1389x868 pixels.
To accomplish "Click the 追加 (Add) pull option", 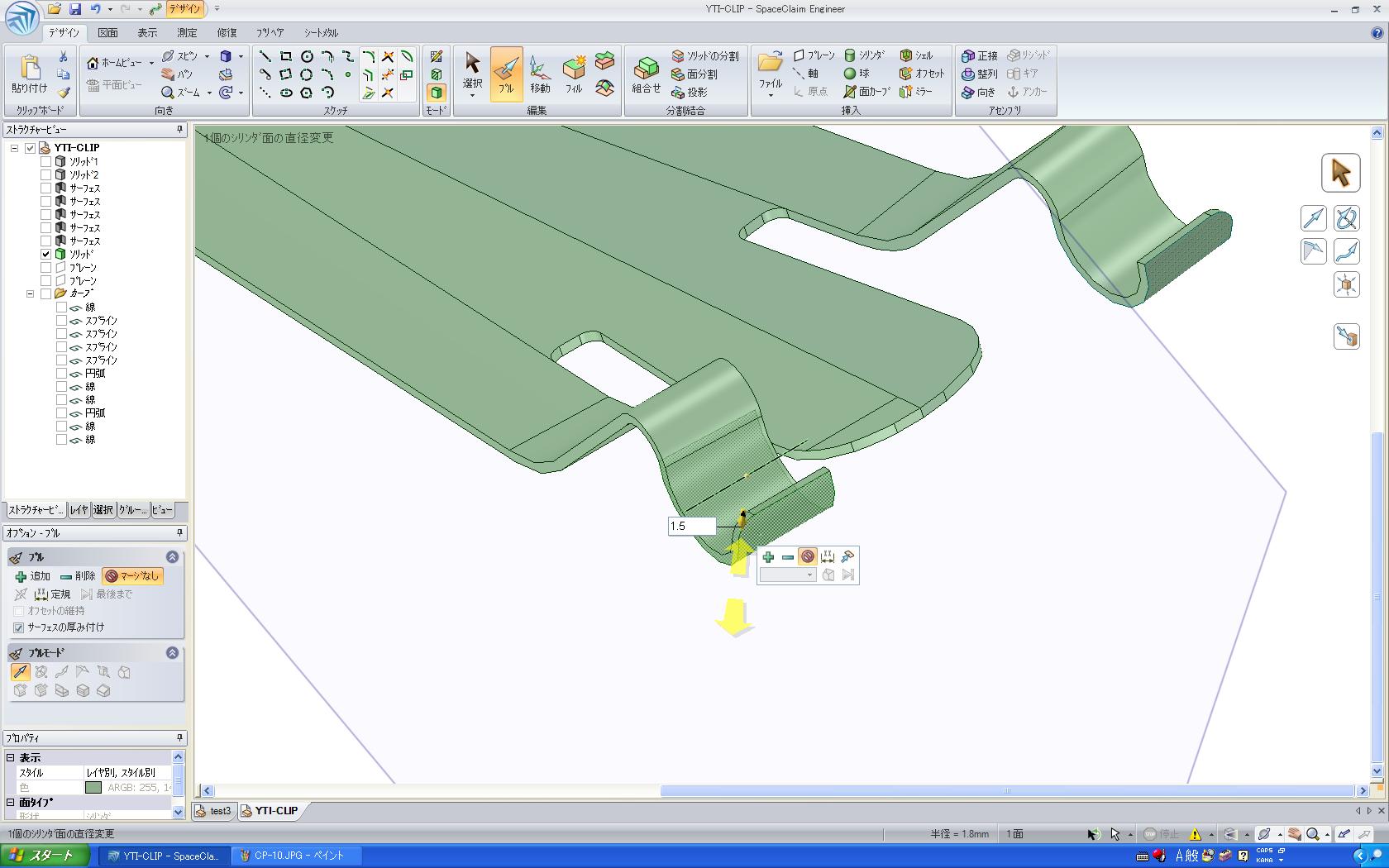I will coord(32,576).
